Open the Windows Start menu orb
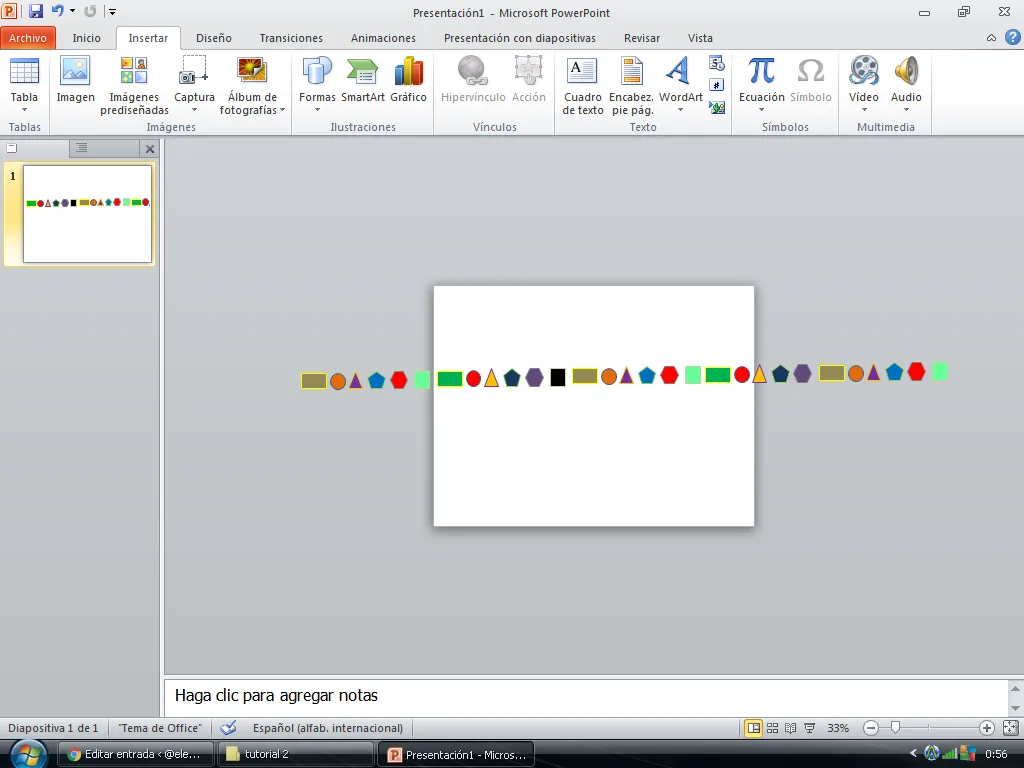 pos(28,754)
